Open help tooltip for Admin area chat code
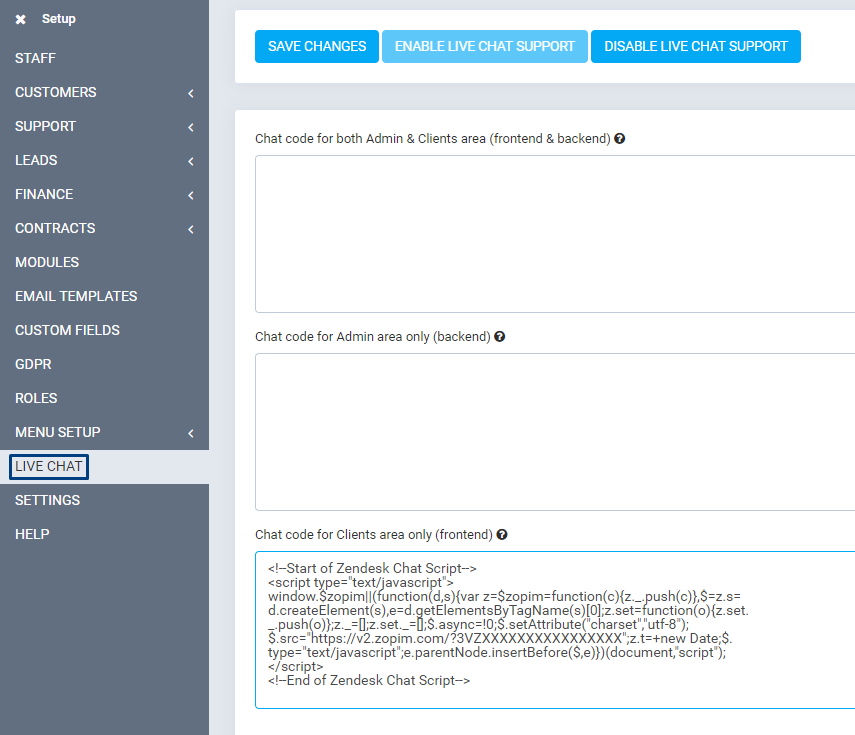The width and height of the screenshot is (855, 735). (499, 337)
